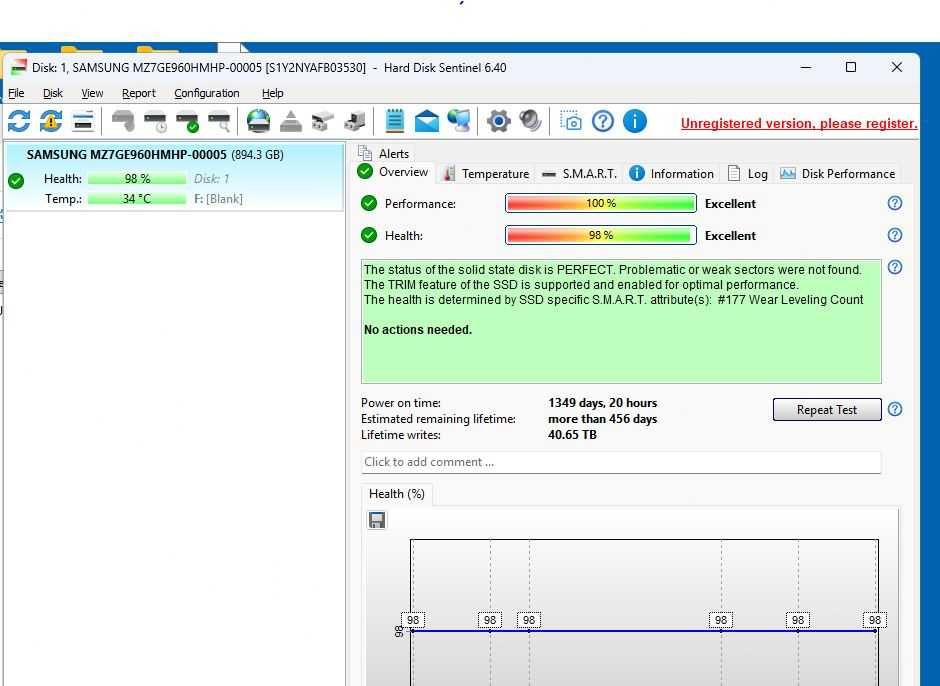Viewport: 940px width, 686px height.
Task: Open the Disk menu
Action: pos(53,93)
